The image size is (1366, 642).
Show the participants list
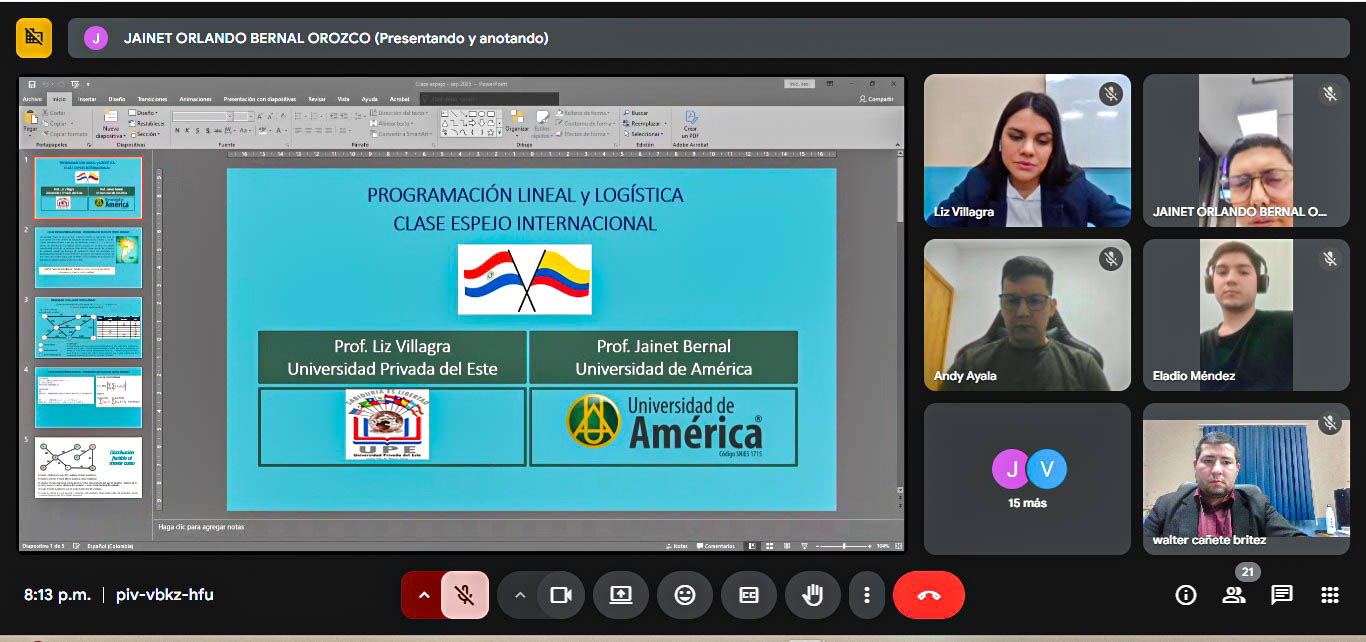1233,595
